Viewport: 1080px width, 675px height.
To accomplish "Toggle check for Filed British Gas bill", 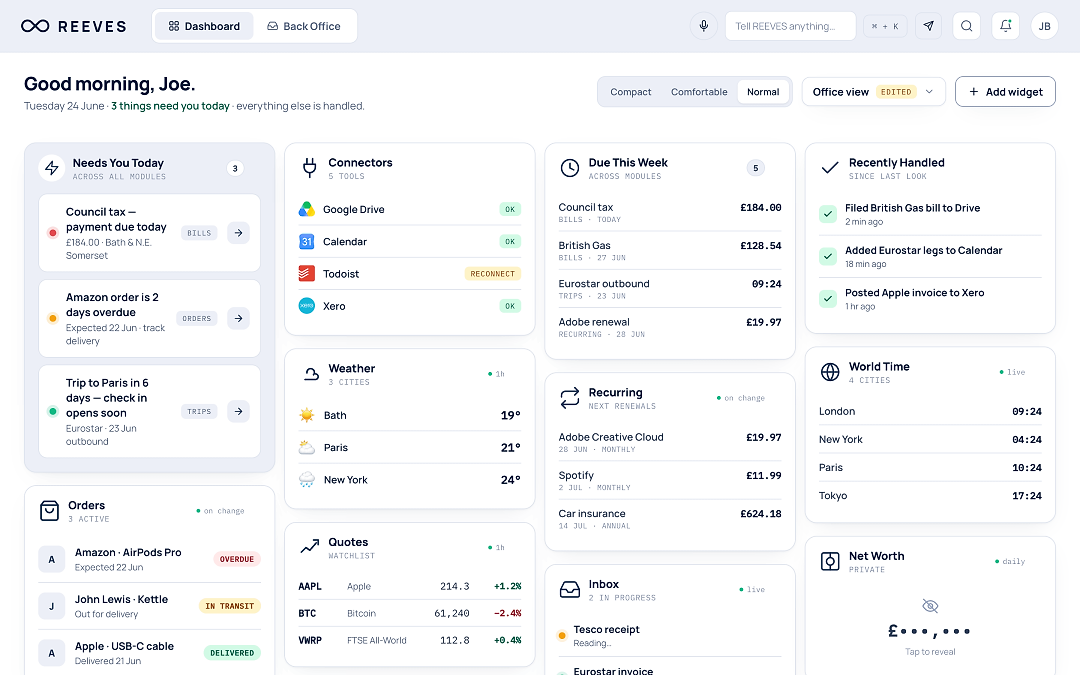I will [x=828, y=214].
